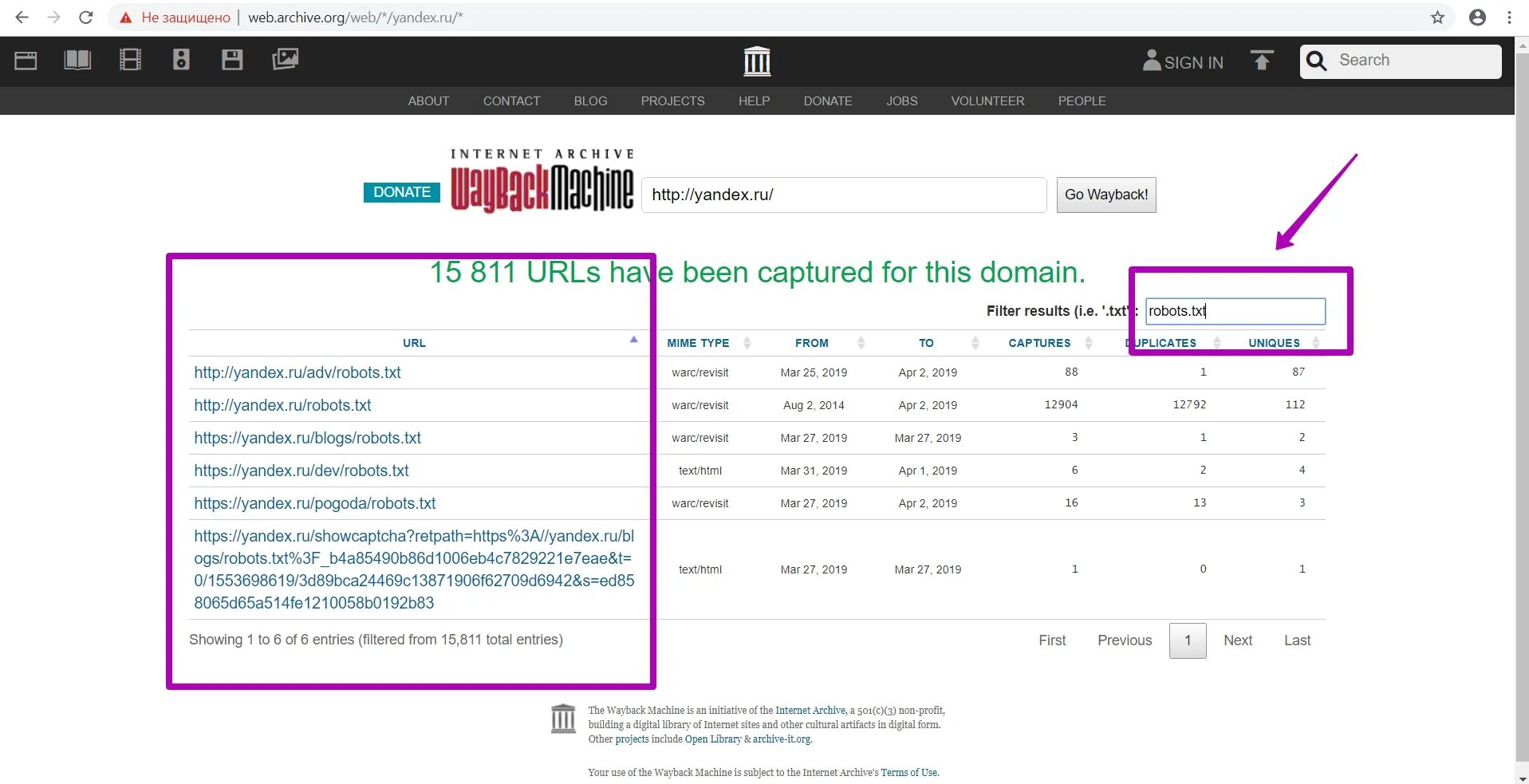Image resolution: width=1529 pixels, height=784 pixels.
Task: Click the page vertical scrollbar
Action: tap(1522, 407)
